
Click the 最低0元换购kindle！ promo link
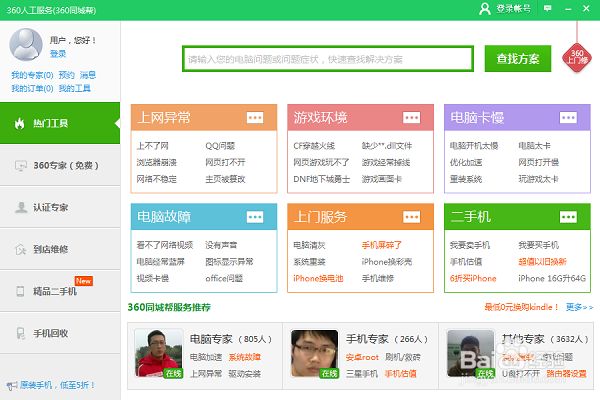pyautogui.click(x=522, y=307)
